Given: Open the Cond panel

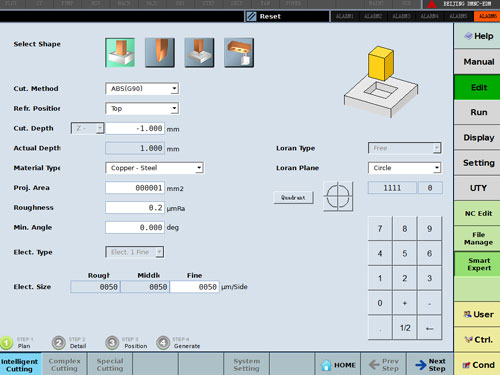Looking at the screenshot, I should pos(477,365).
